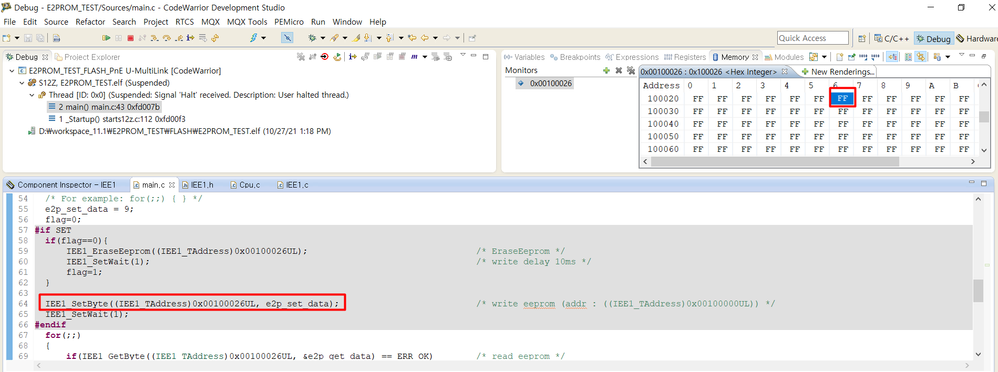Click the red Terminate debug icon
The height and width of the screenshot is (372, 998).
pyautogui.click(x=130, y=38)
